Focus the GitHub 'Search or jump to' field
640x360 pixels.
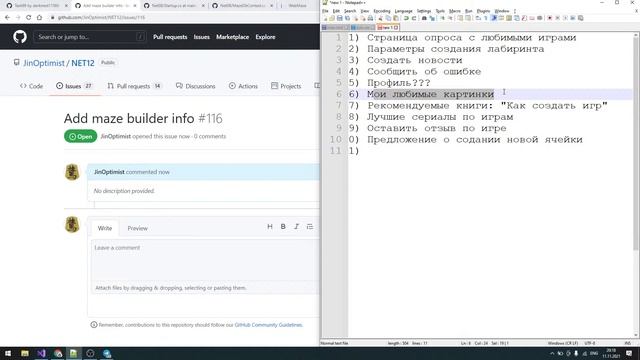[90, 37]
